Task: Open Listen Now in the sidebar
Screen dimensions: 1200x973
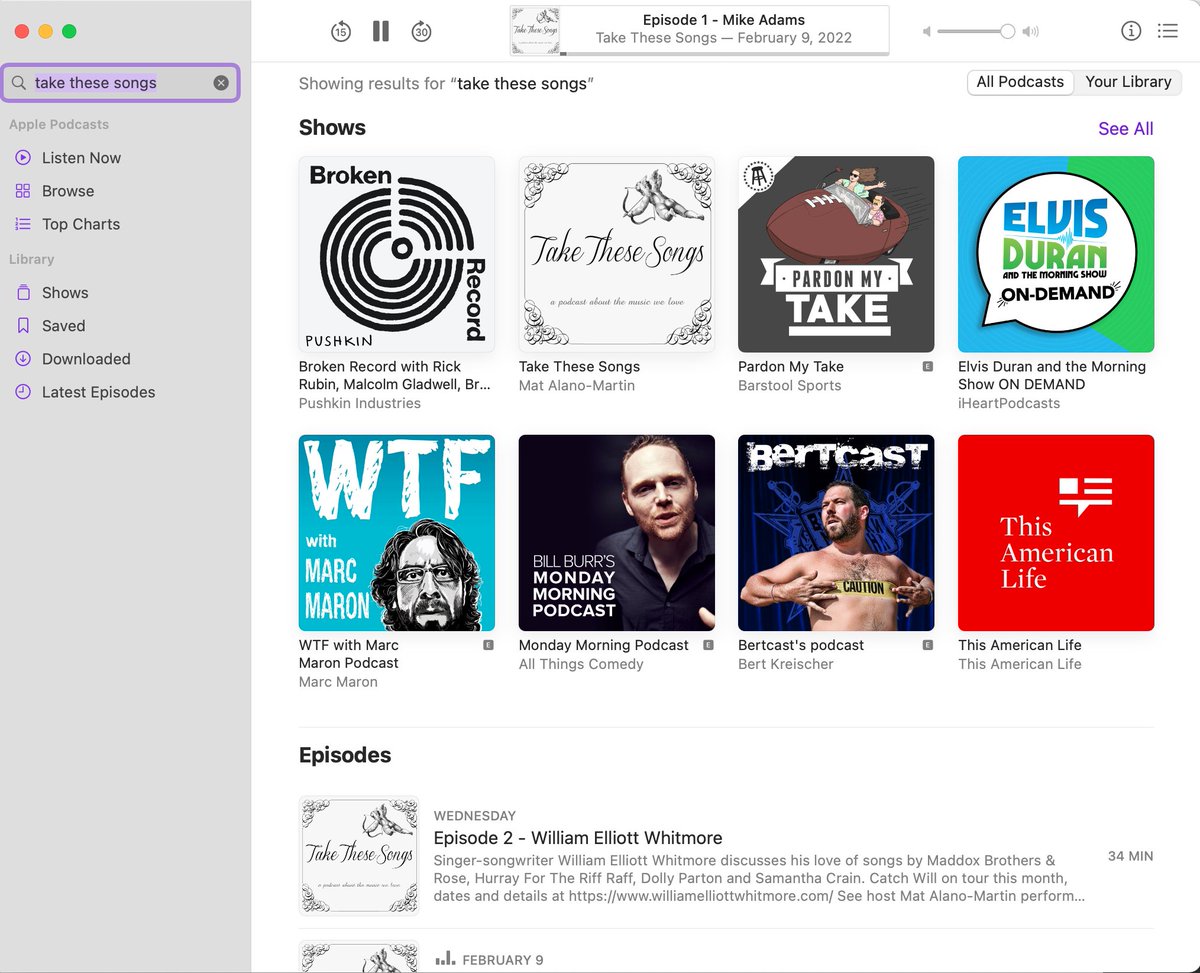Action: pos(81,158)
